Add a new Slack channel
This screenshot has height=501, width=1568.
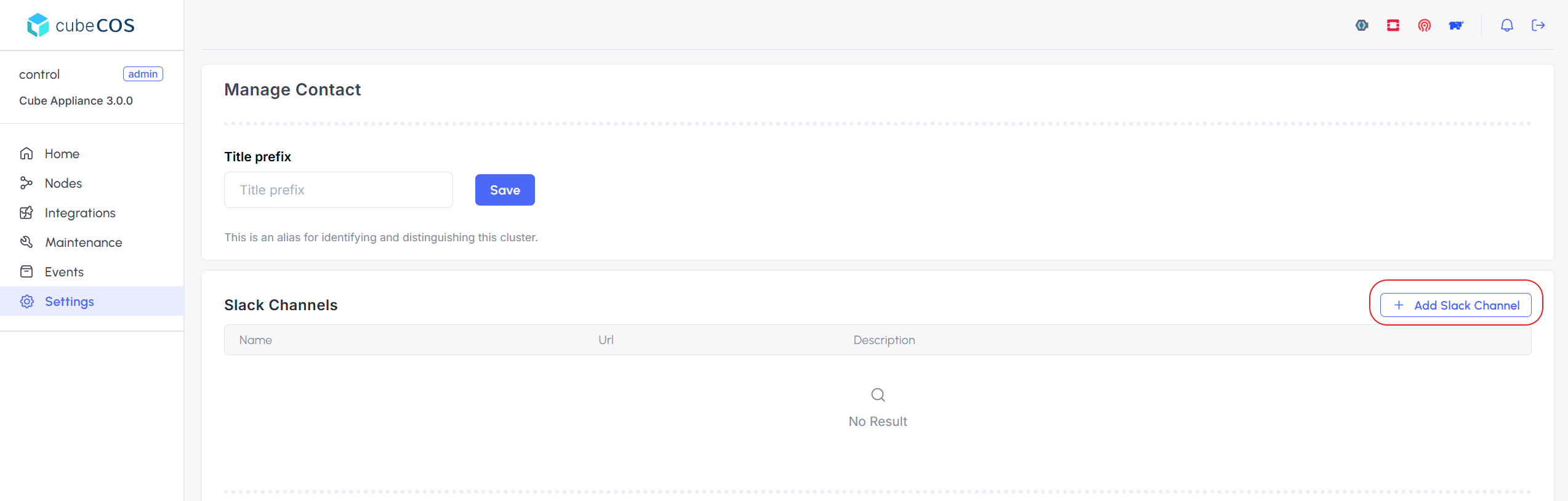[x=1455, y=305]
